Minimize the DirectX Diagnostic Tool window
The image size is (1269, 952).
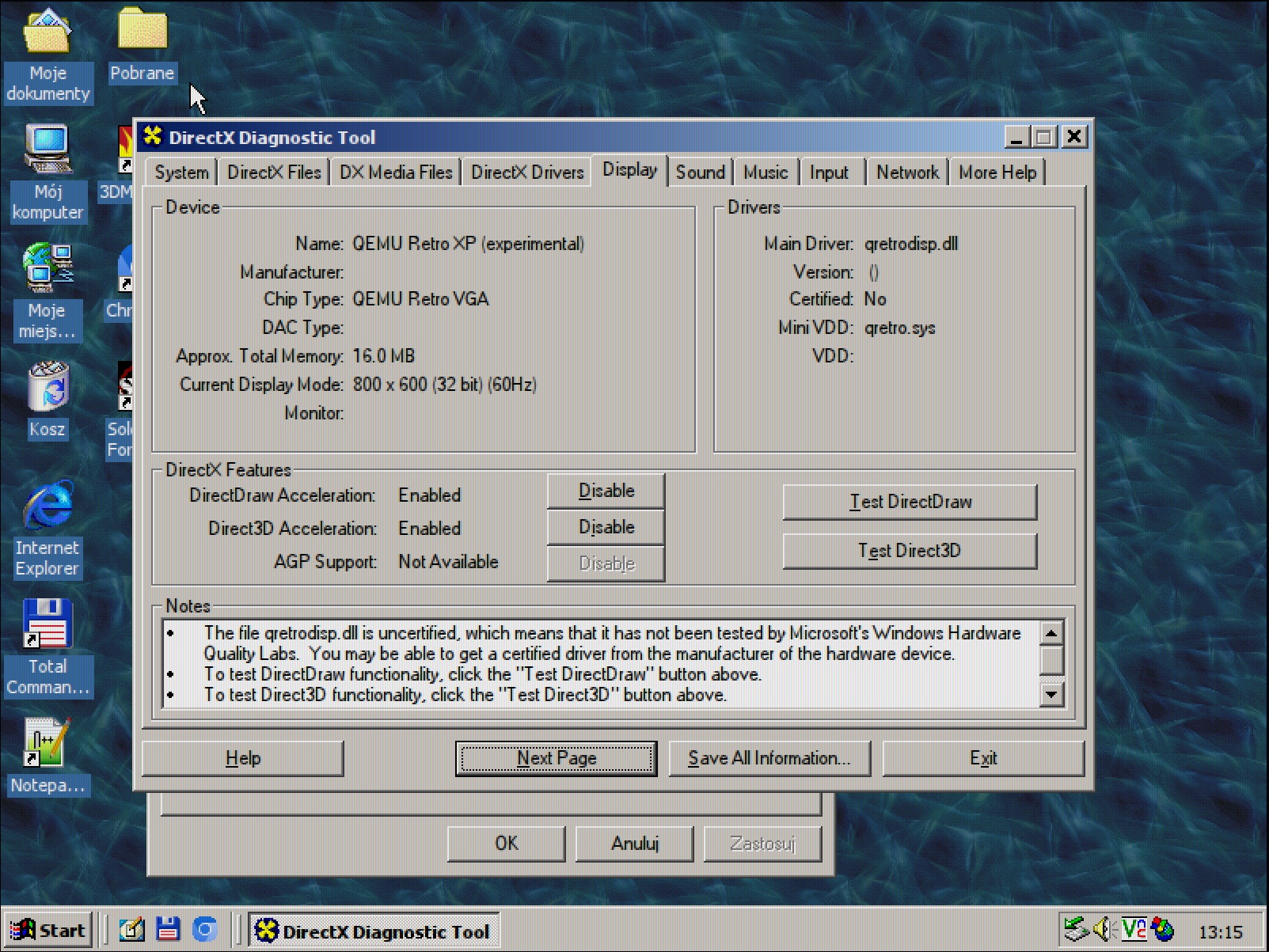coord(1017,137)
